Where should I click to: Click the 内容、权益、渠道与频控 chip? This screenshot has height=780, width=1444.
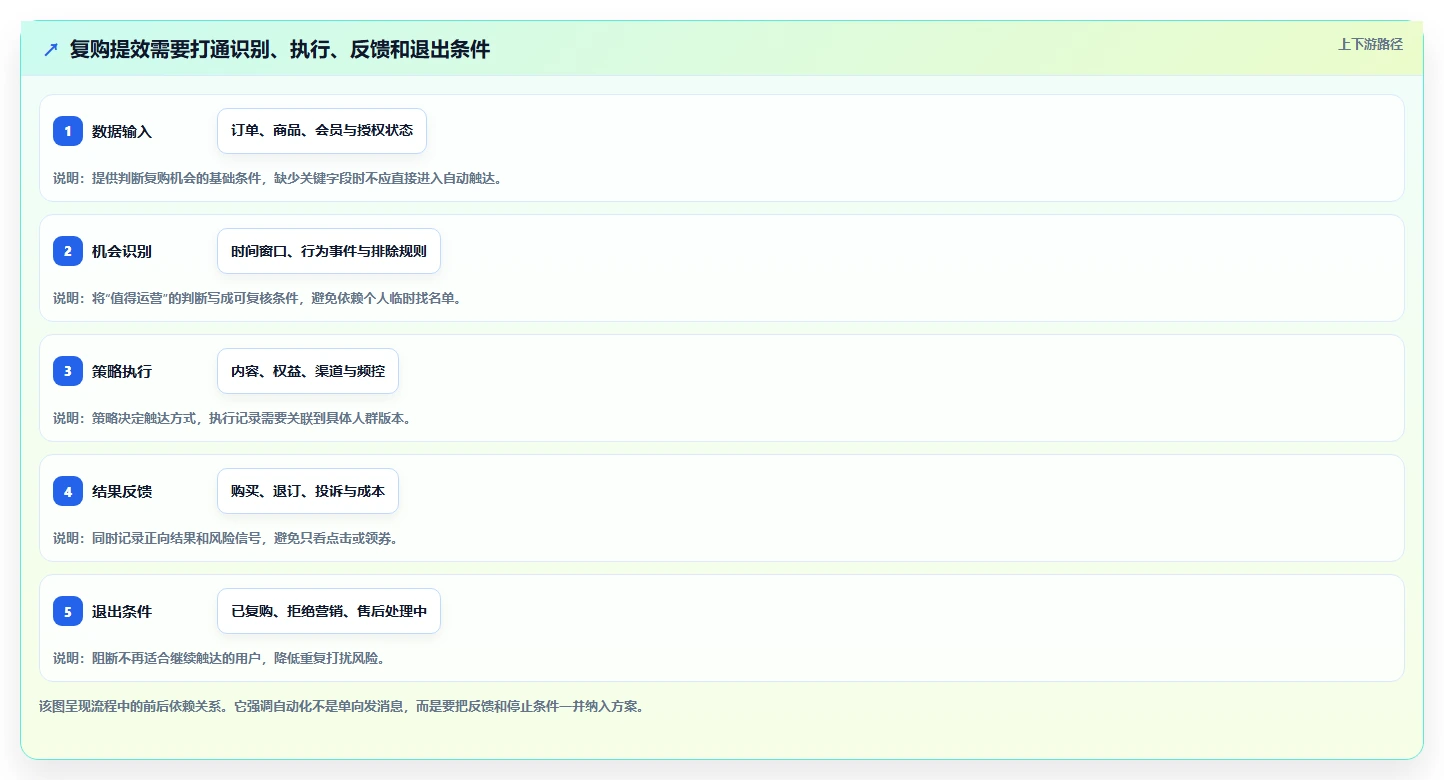click(308, 371)
